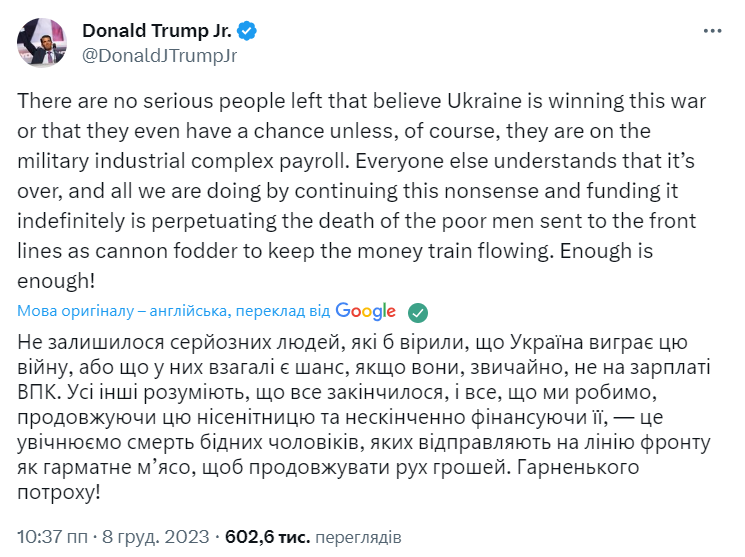
Task: Click Donald Trump Jr.'s profile avatar
Action: pos(41,43)
